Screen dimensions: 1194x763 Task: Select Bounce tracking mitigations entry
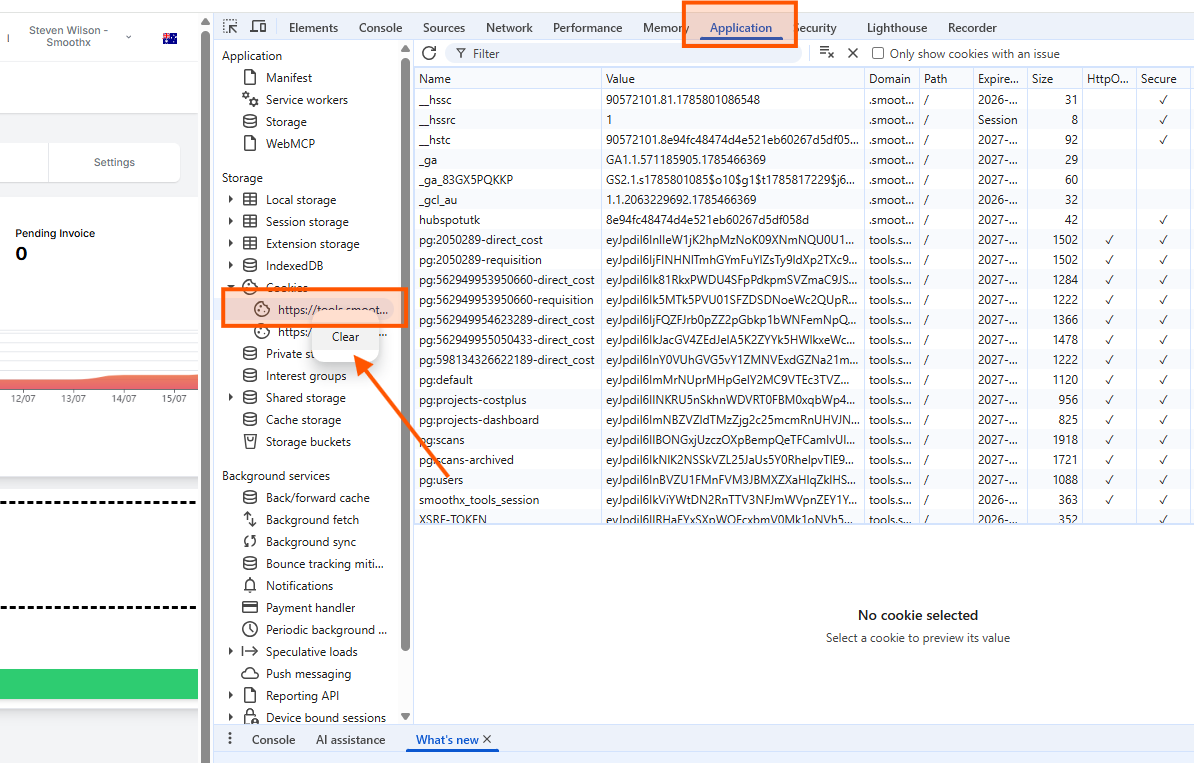[324, 563]
